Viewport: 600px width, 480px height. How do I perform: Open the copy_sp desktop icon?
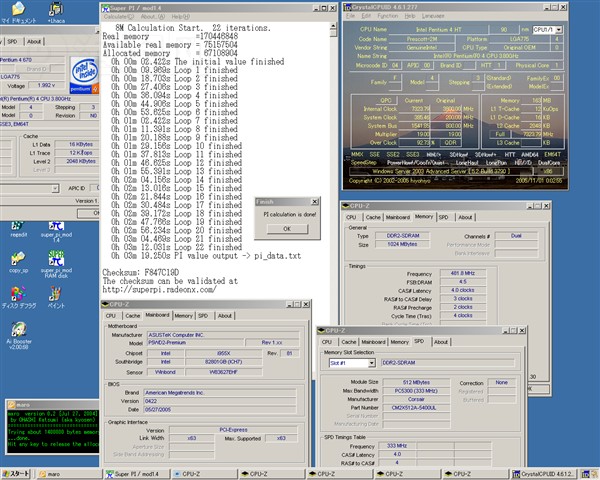[18, 262]
